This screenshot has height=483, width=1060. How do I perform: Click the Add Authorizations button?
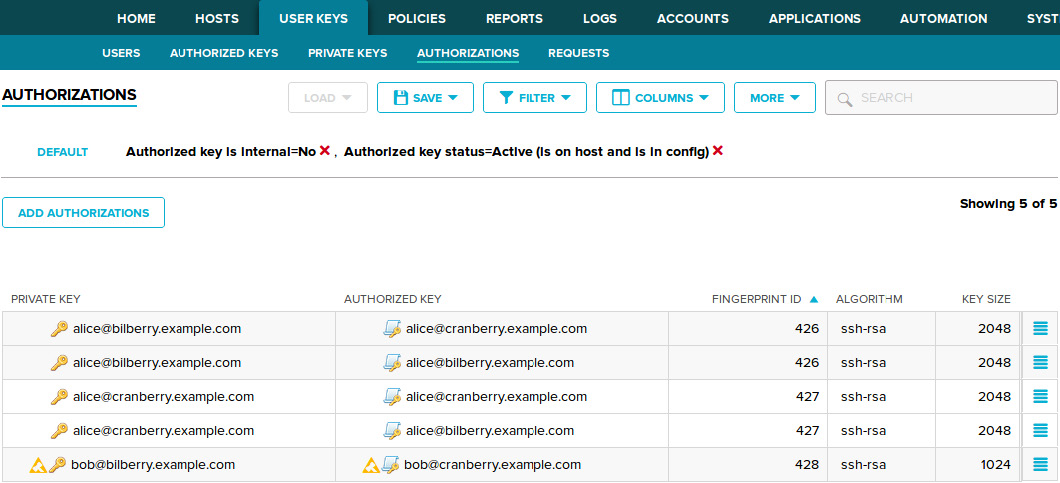(84, 212)
